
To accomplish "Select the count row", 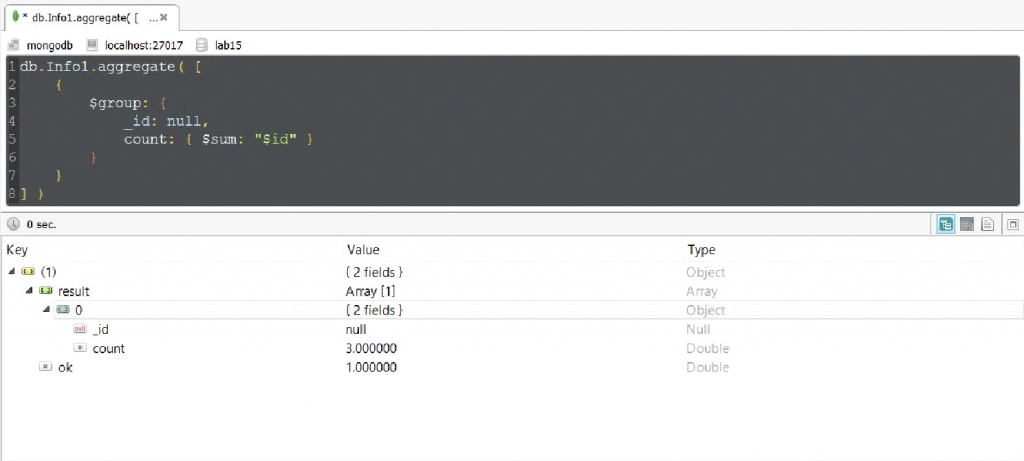I will pos(512,348).
